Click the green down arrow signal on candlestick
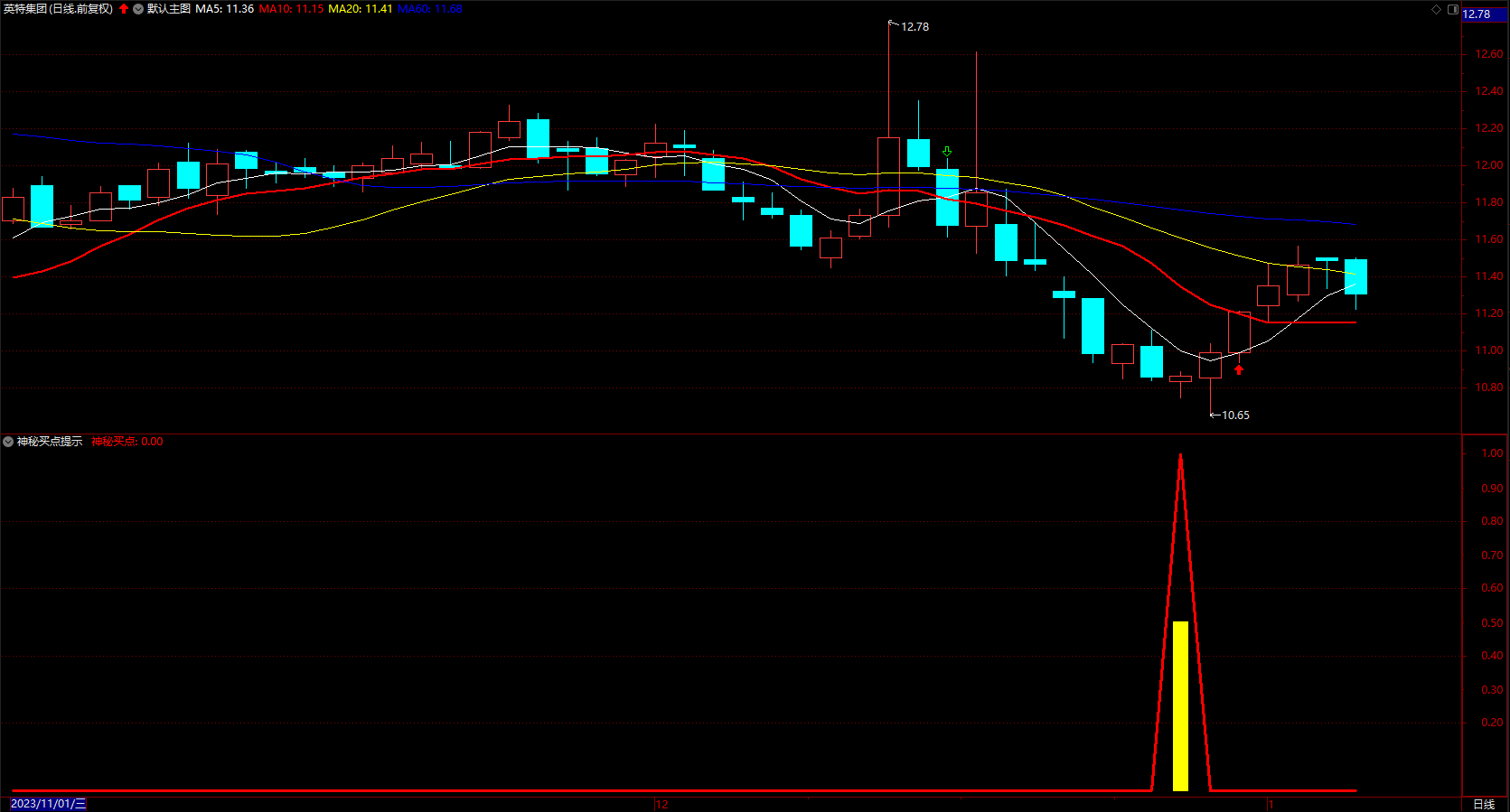This screenshot has height=812, width=1510. [947, 152]
